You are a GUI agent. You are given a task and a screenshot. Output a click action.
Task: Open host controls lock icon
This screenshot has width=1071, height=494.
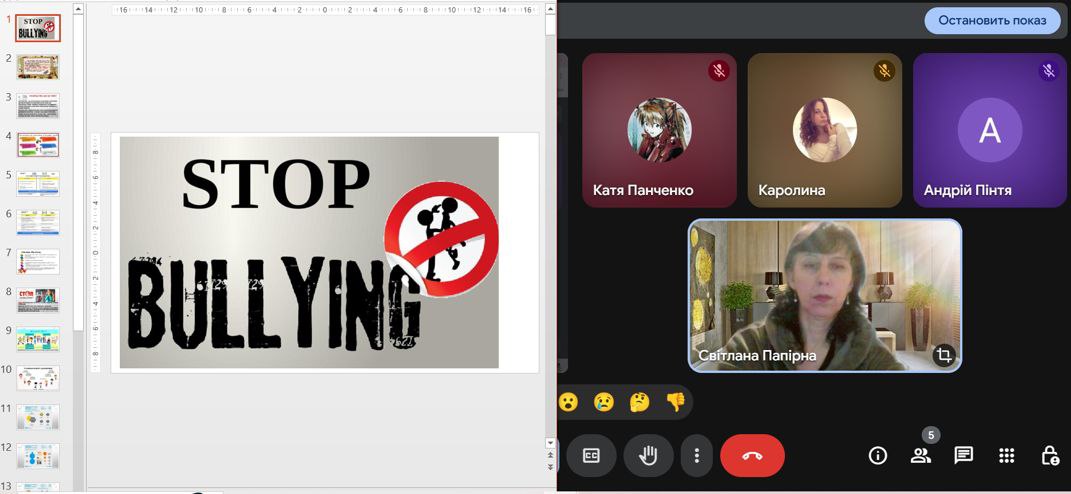(1049, 456)
